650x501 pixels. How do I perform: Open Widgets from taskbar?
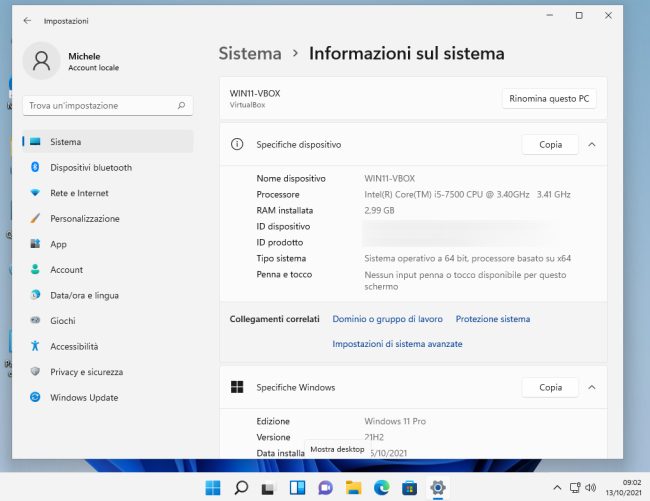(x=297, y=488)
